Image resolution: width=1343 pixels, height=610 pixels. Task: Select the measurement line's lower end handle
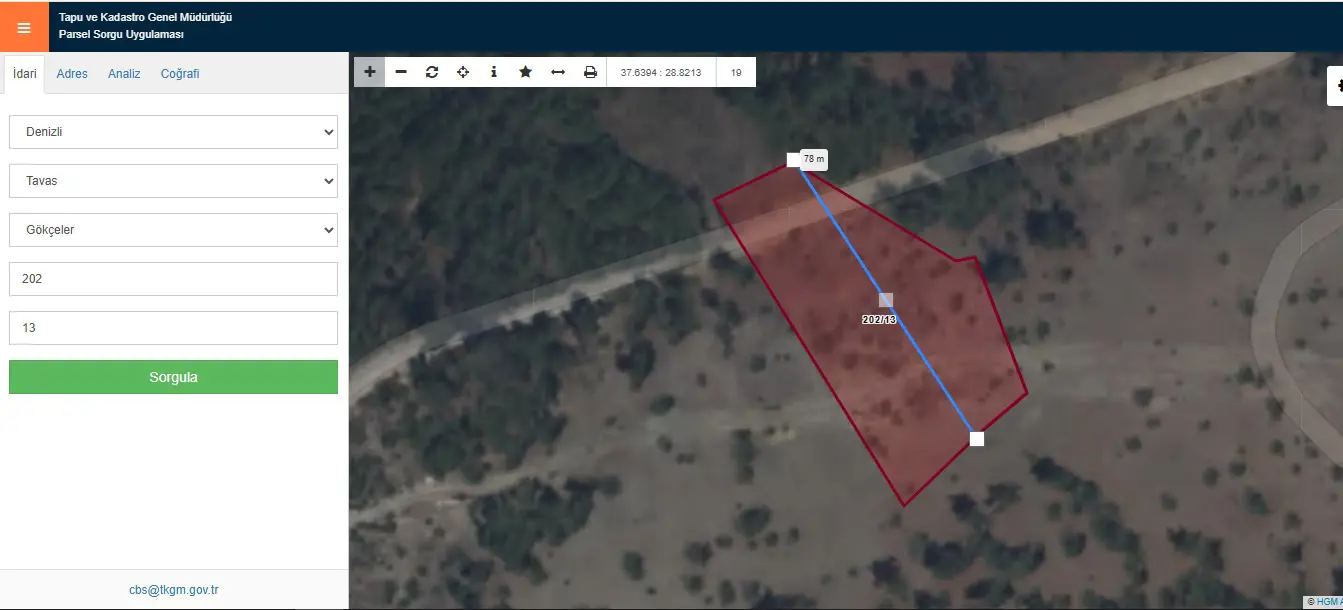click(x=977, y=439)
